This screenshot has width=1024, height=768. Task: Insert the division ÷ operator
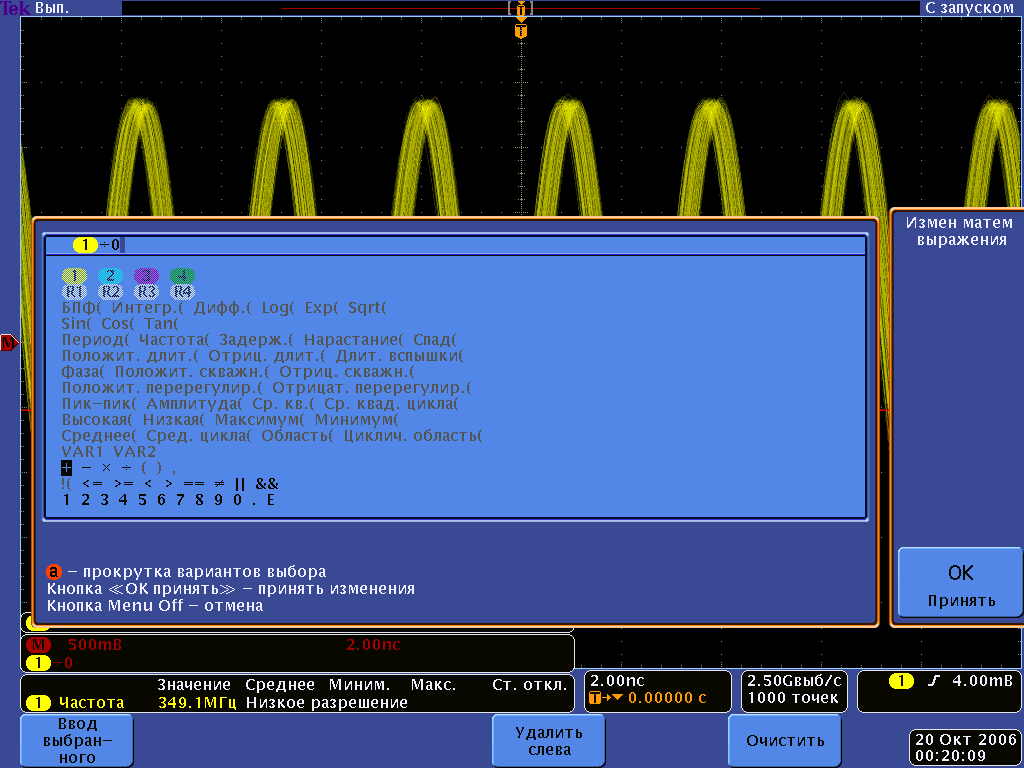point(125,468)
